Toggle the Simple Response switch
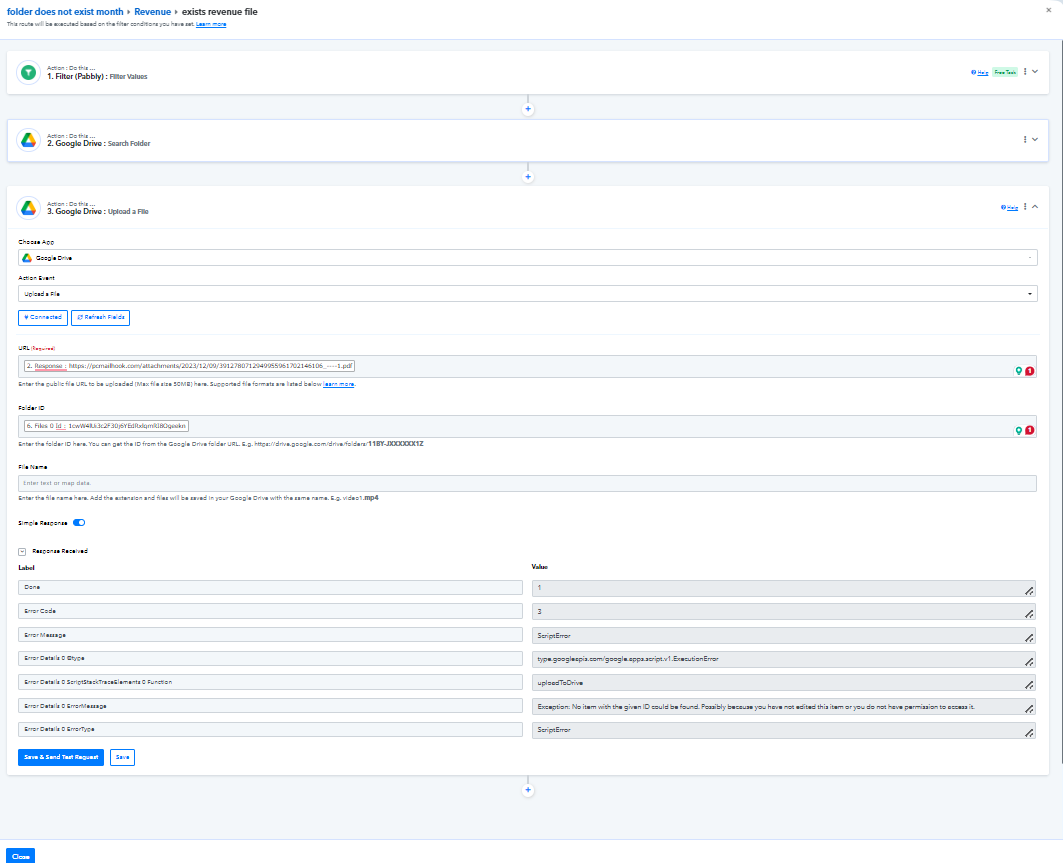 tap(79, 522)
